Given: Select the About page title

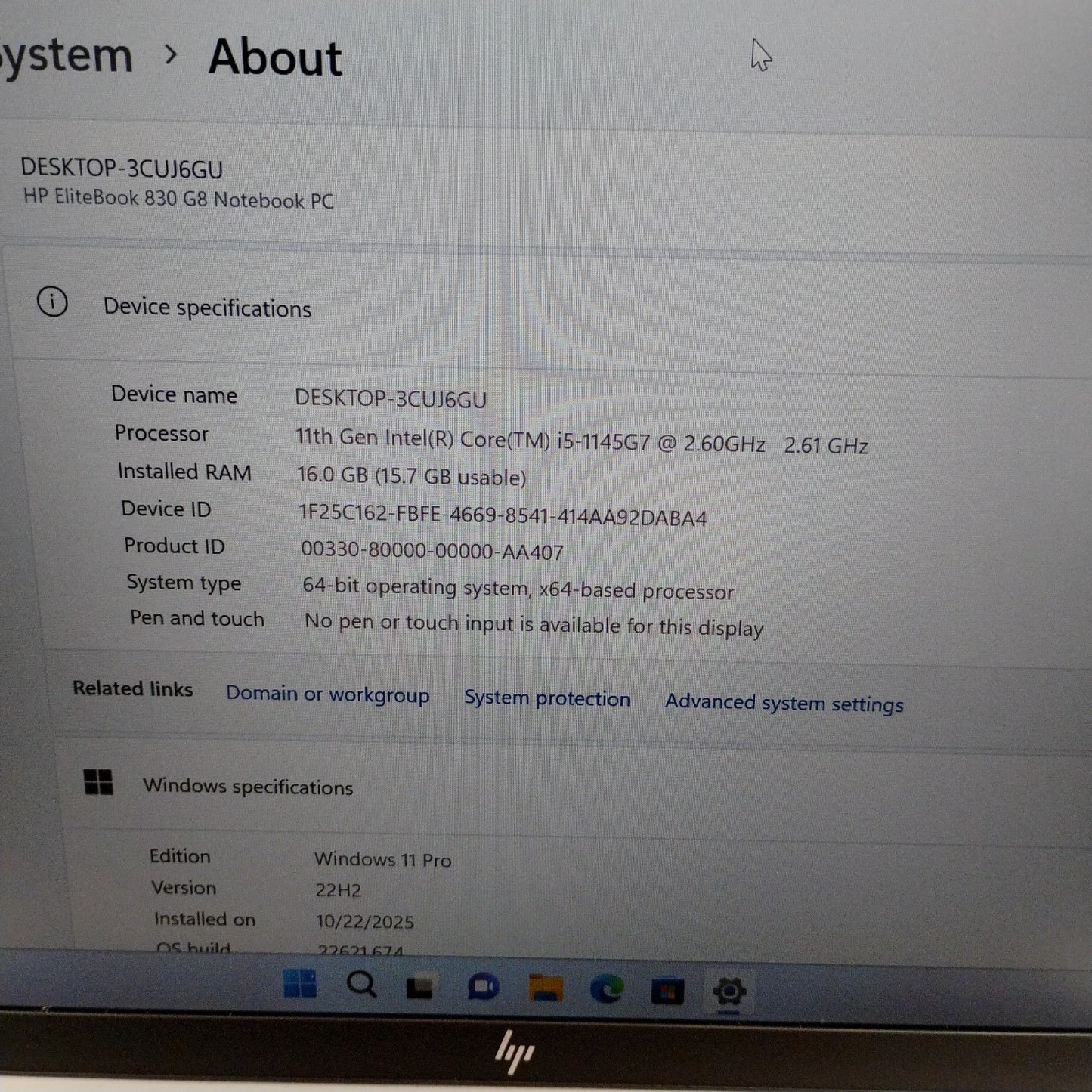Looking at the screenshot, I should [275, 58].
